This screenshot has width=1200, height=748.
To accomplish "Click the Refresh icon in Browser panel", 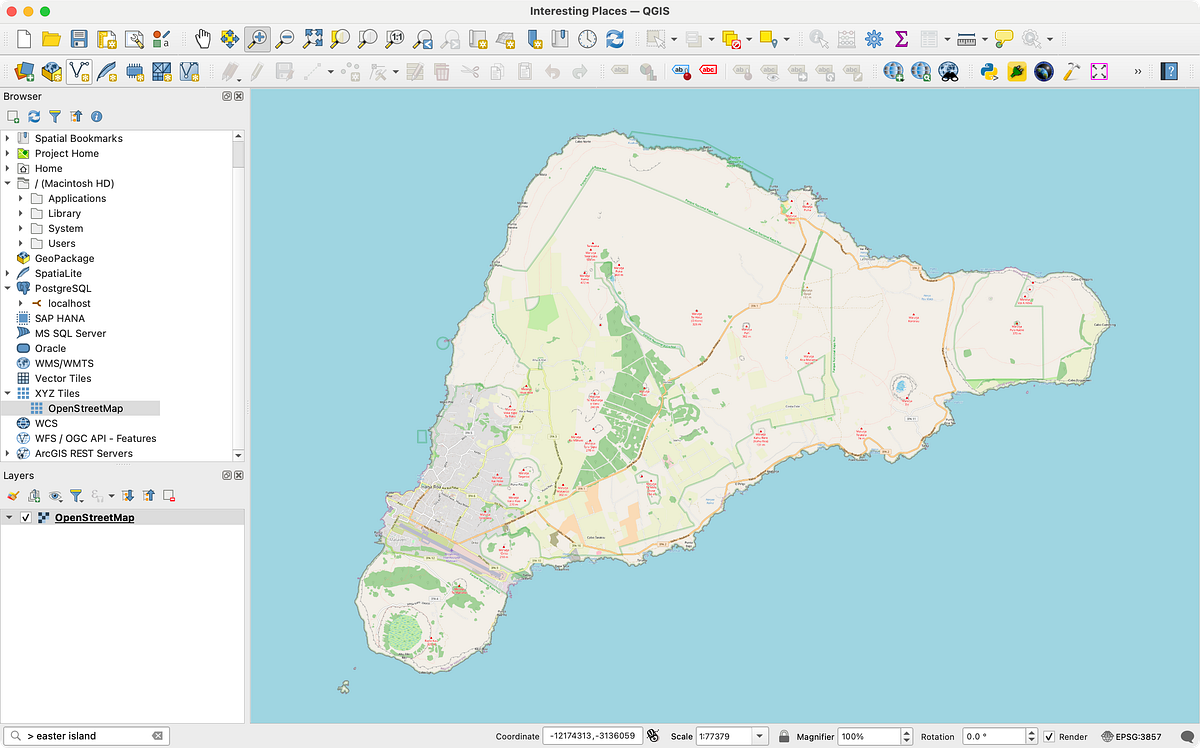I will point(33,116).
